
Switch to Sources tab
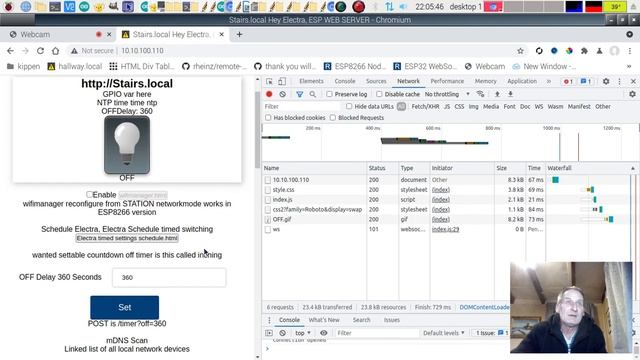click(x=376, y=81)
